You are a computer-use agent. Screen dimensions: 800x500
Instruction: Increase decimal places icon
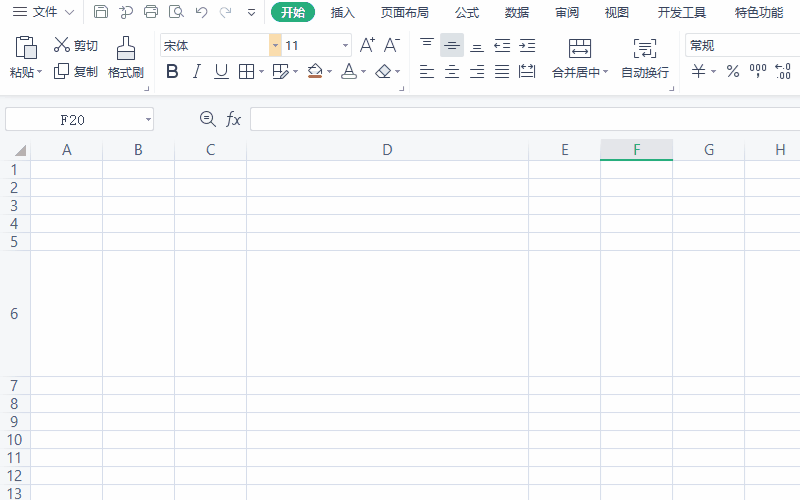(783, 71)
